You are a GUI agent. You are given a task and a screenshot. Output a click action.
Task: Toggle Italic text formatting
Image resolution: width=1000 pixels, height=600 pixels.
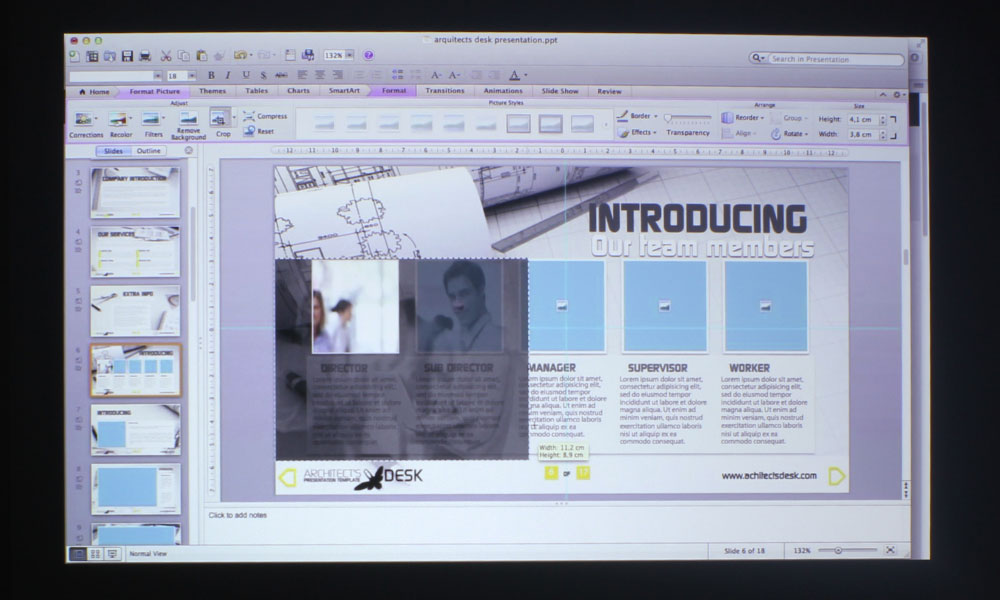pyautogui.click(x=228, y=75)
